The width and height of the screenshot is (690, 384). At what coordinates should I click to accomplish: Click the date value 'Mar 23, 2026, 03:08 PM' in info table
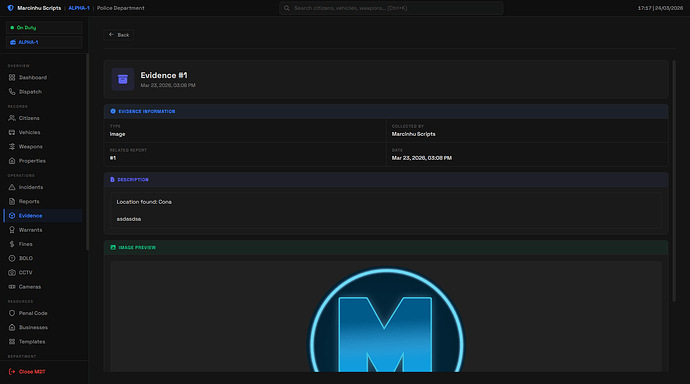422,158
